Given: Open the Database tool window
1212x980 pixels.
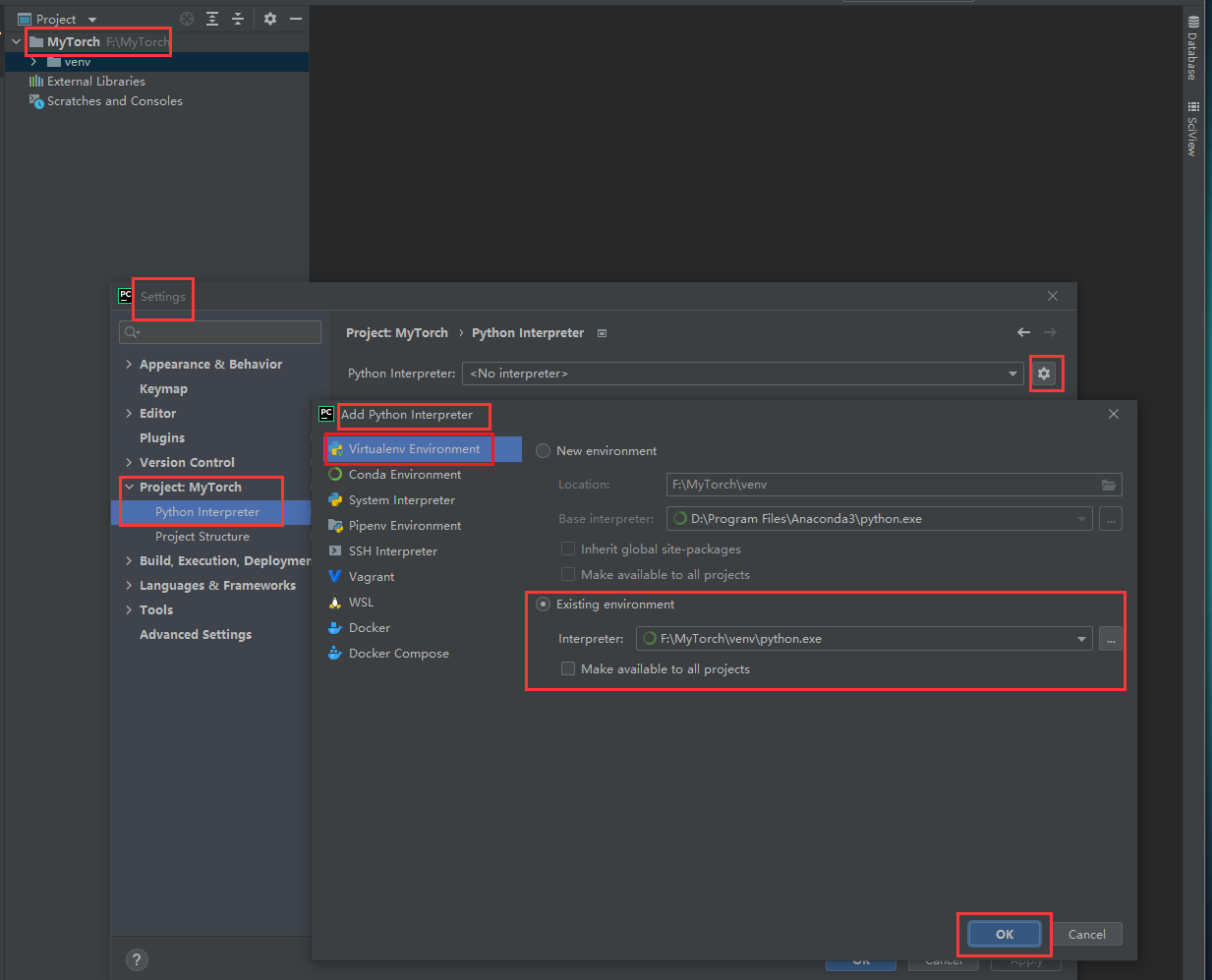Looking at the screenshot, I should click(x=1192, y=47).
